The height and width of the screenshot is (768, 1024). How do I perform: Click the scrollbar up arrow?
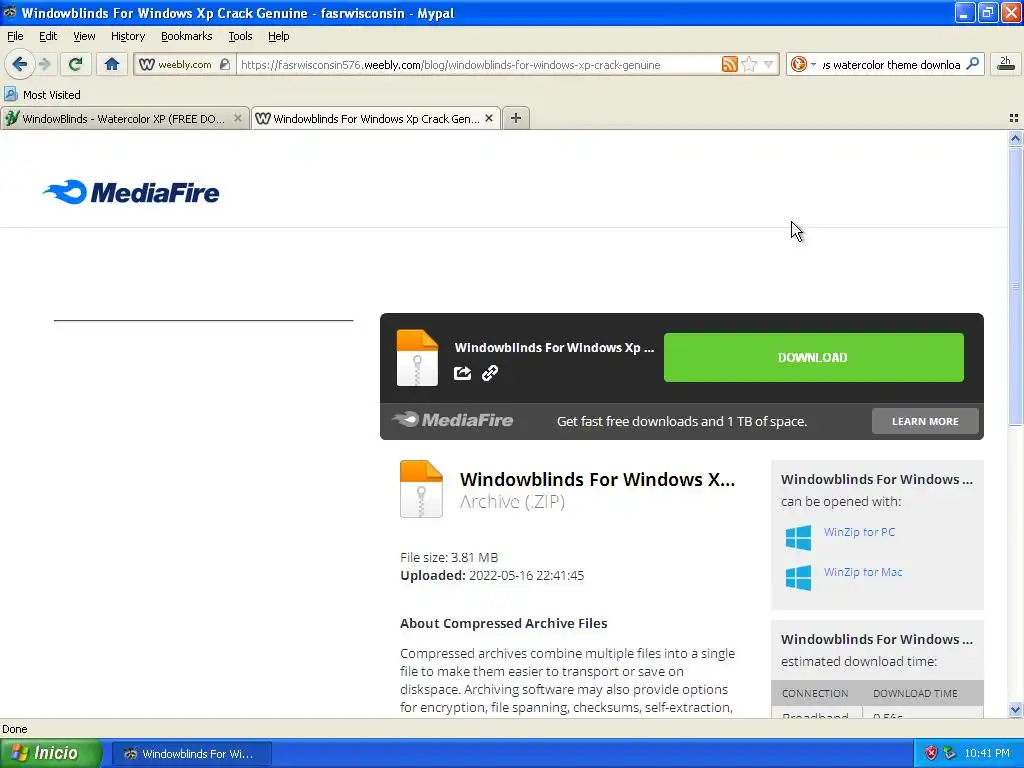[1015, 138]
